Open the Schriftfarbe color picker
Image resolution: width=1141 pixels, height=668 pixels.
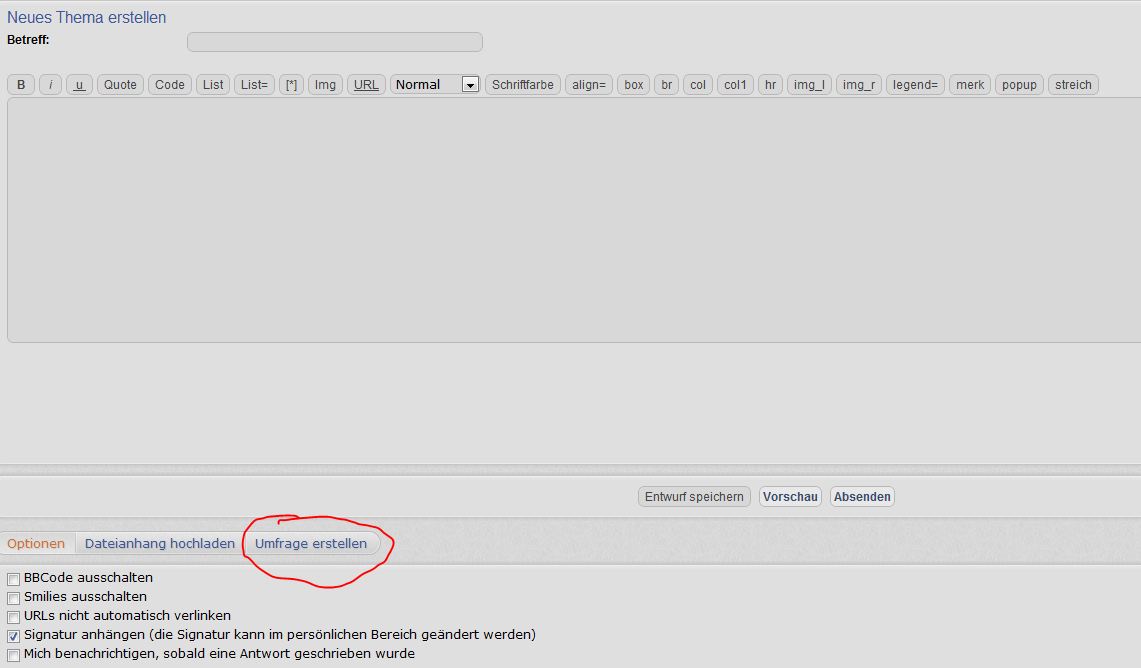point(522,84)
